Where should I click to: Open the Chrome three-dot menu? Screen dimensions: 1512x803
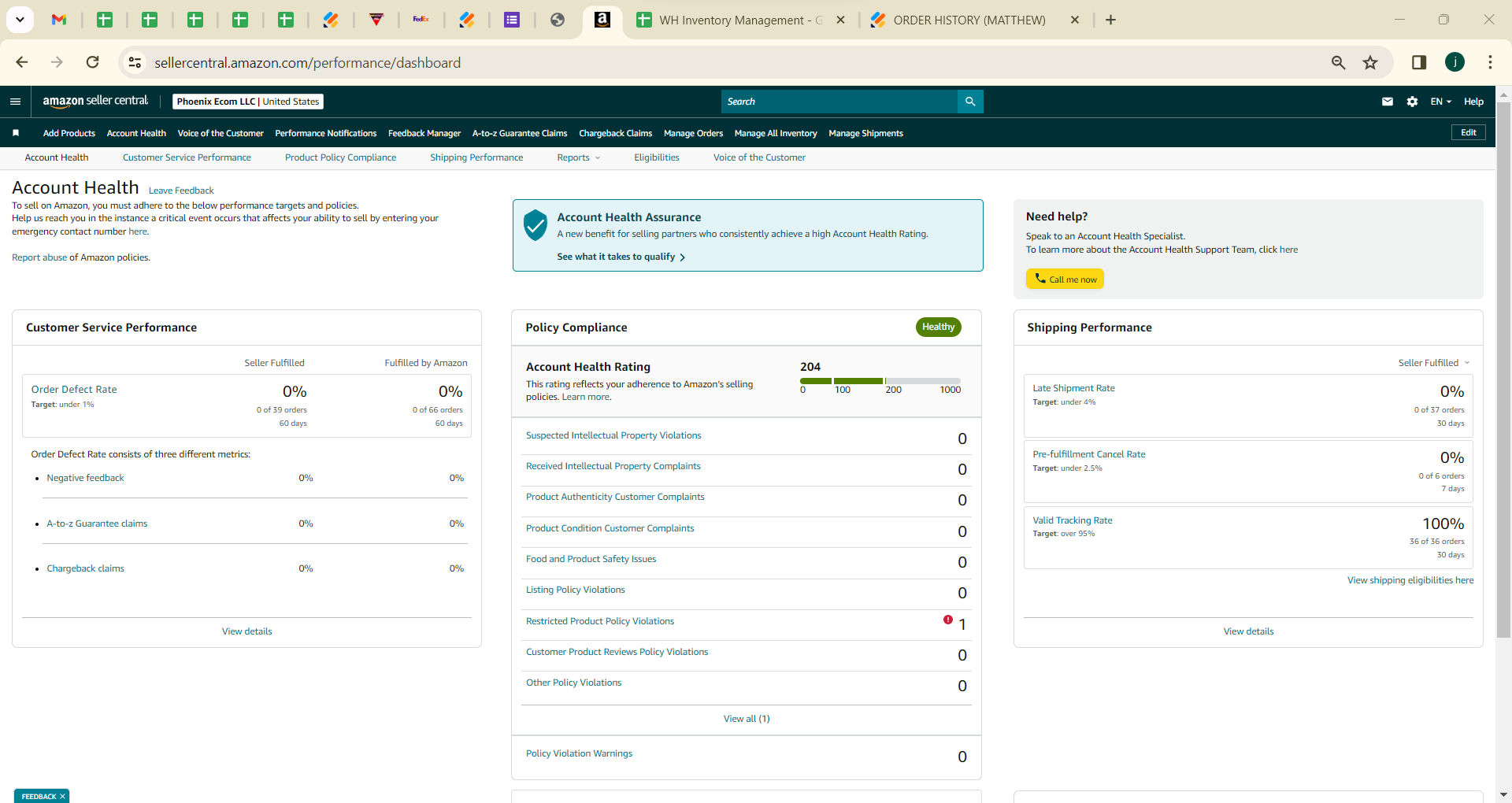point(1490,62)
